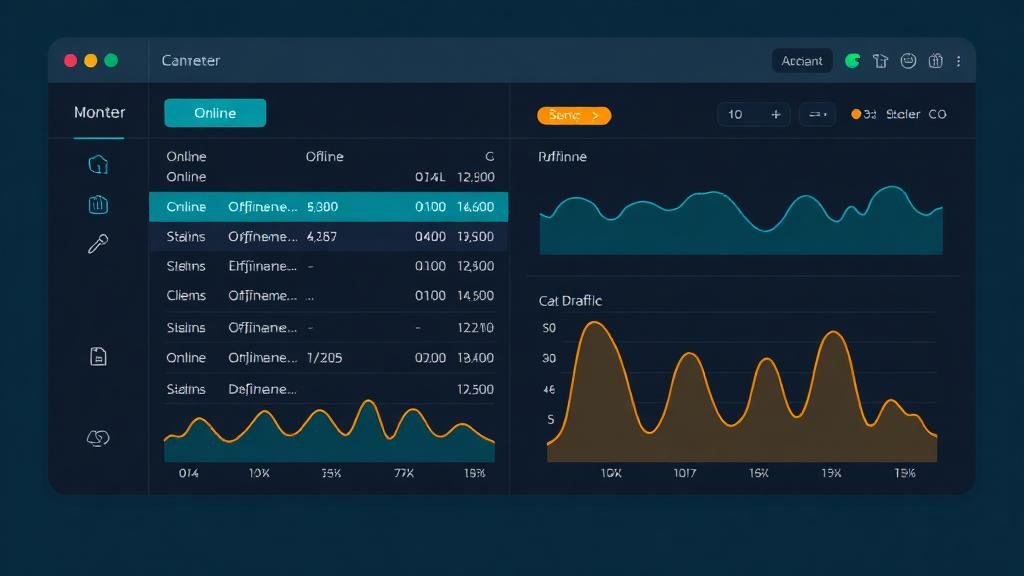The height and width of the screenshot is (576, 1024).
Task: Click the CO label in toolbar
Action: pos(937,114)
